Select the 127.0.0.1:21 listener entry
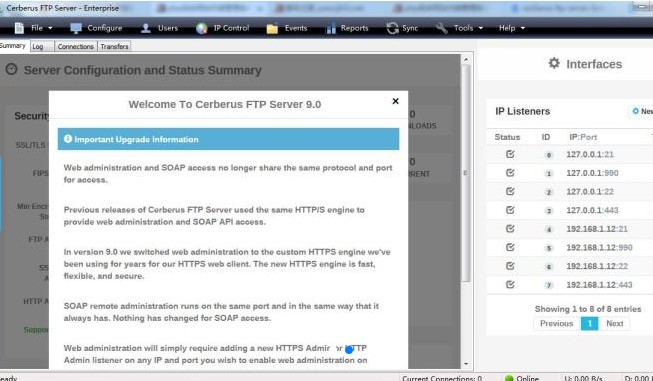653x381 pixels. point(590,154)
